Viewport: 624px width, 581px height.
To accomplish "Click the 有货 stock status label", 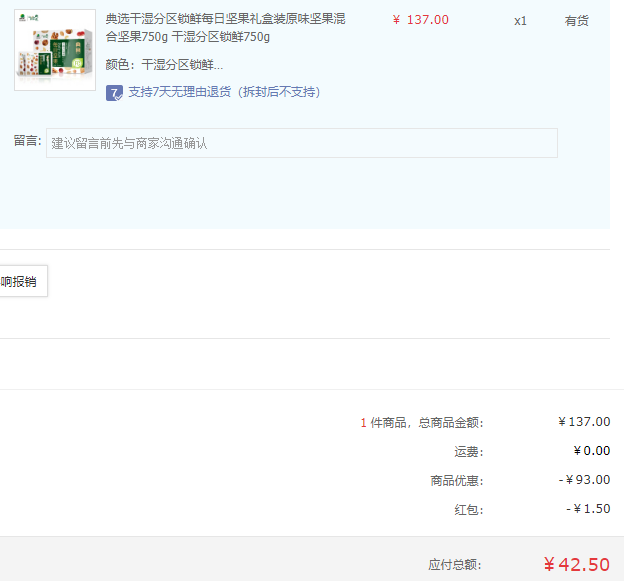I will click(x=577, y=20).
